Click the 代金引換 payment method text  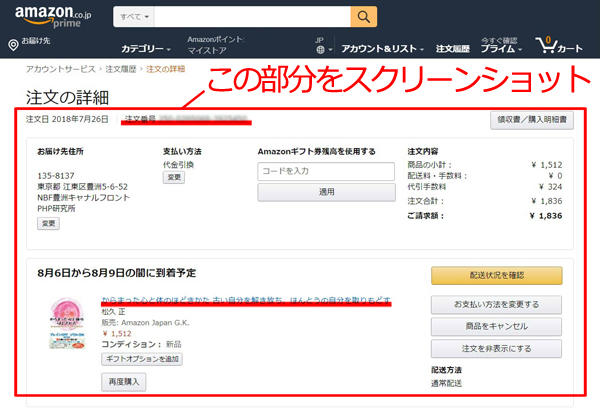pyautogui.click(x=178, y=165)
